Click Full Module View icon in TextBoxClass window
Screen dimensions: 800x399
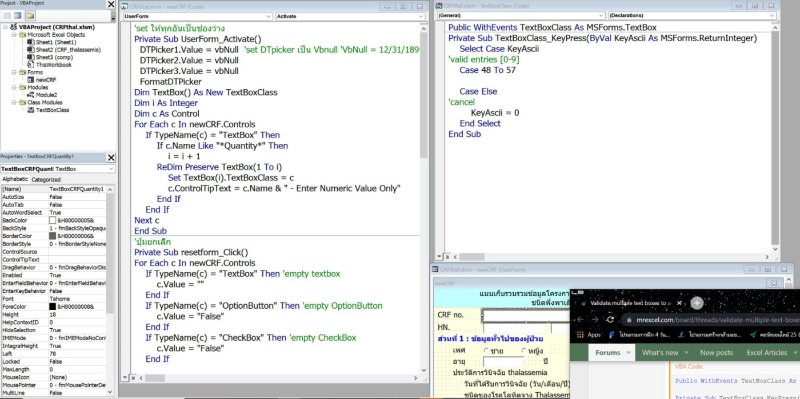[446, 257]
